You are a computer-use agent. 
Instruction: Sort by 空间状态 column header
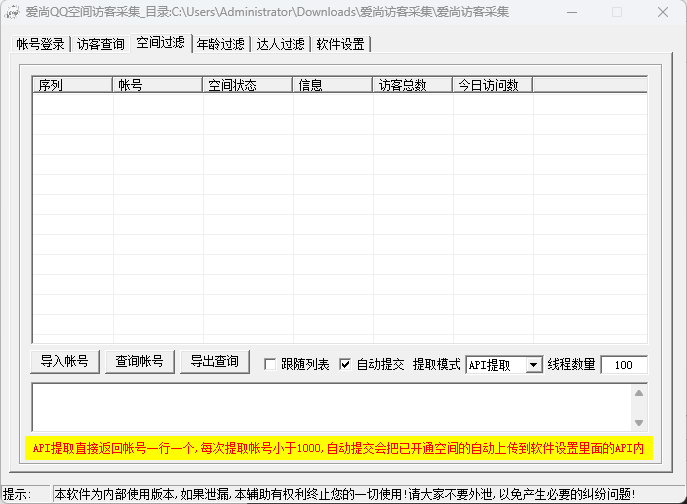(247, 85)
